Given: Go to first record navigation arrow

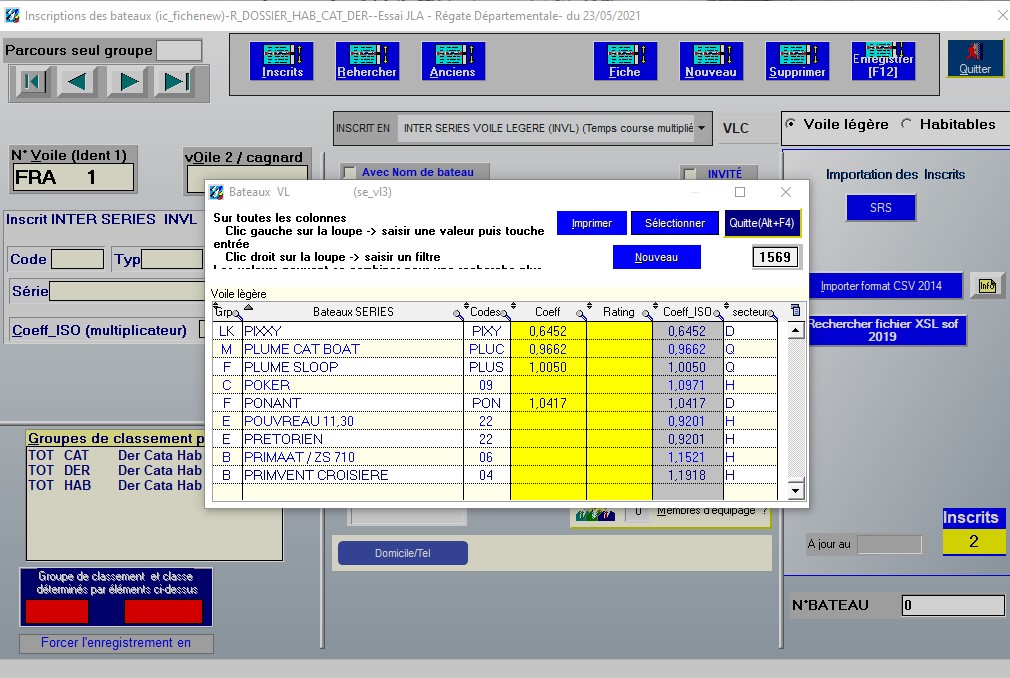Looking at the screenshot, I should 31,82.
